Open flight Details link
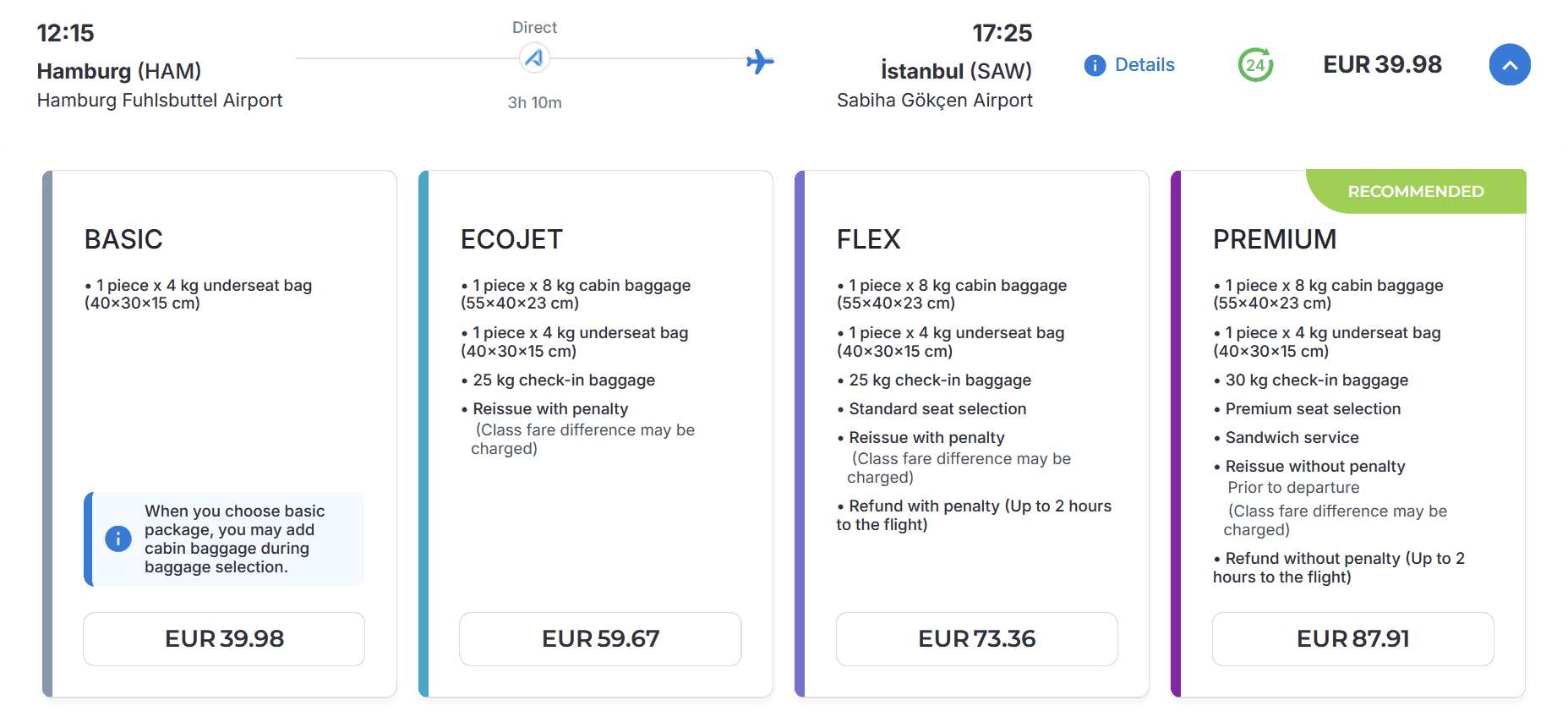Image resolution: width=1568 pixels, height=722 pixels. (1145, 65)
